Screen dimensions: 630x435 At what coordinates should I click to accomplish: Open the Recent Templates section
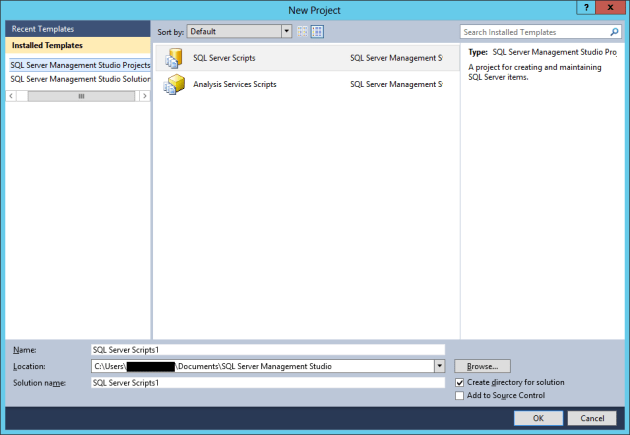click(x=43, y=29)
